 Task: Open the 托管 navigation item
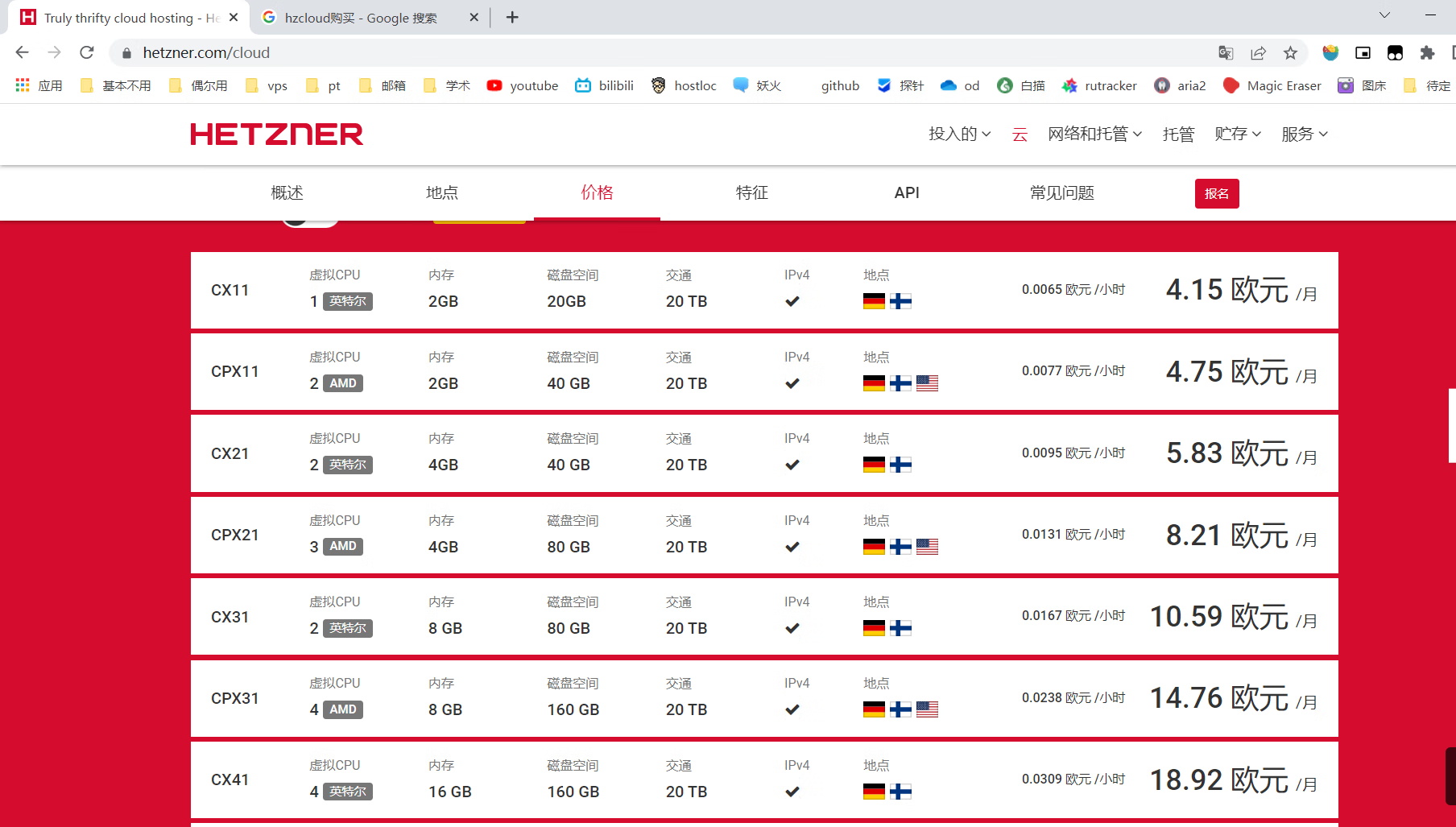(1178, 134)
